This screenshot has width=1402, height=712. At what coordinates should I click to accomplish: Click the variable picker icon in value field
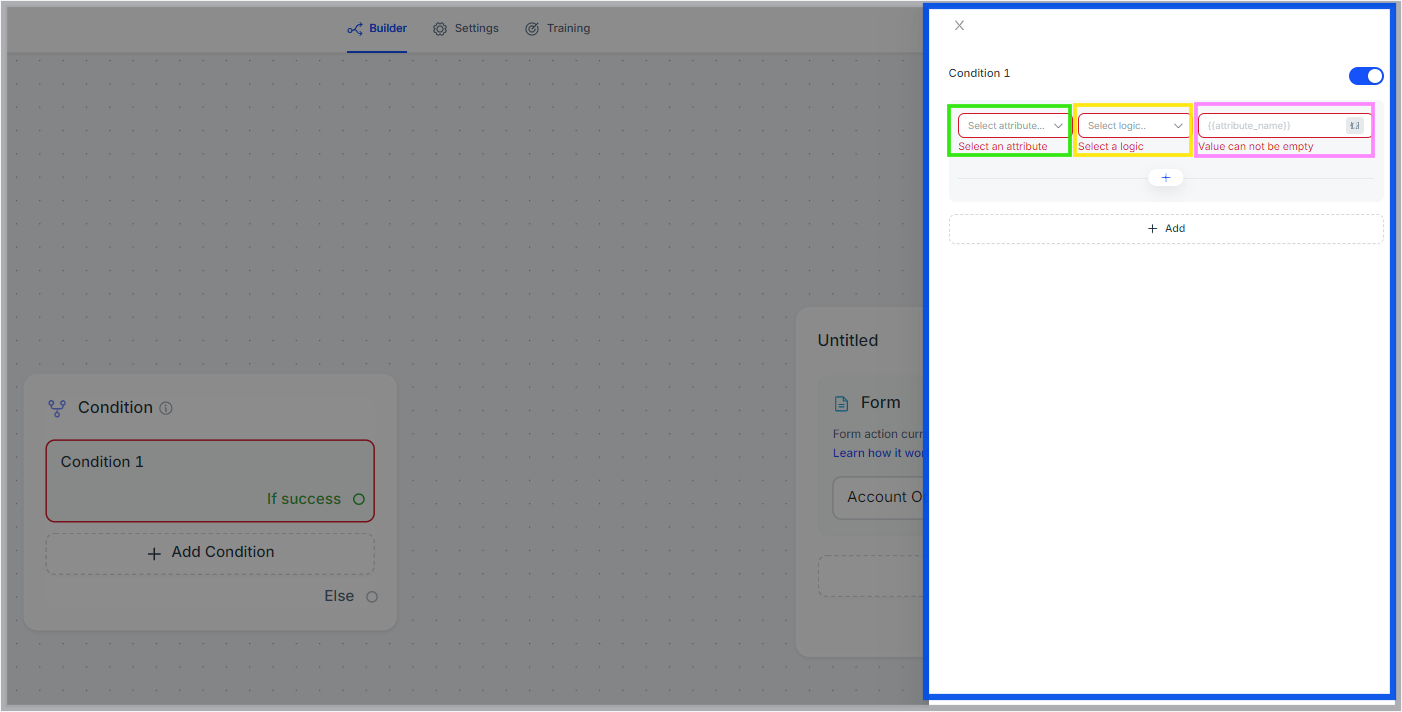pos(1355,126)
